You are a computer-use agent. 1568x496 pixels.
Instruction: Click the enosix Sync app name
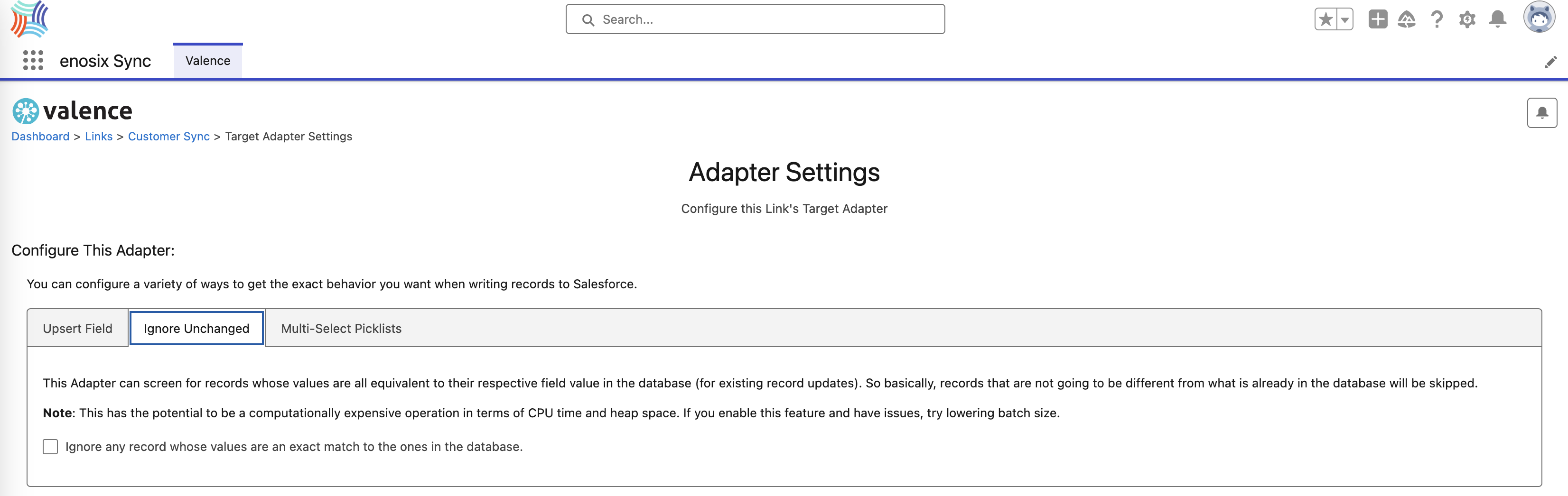point(105,61)
